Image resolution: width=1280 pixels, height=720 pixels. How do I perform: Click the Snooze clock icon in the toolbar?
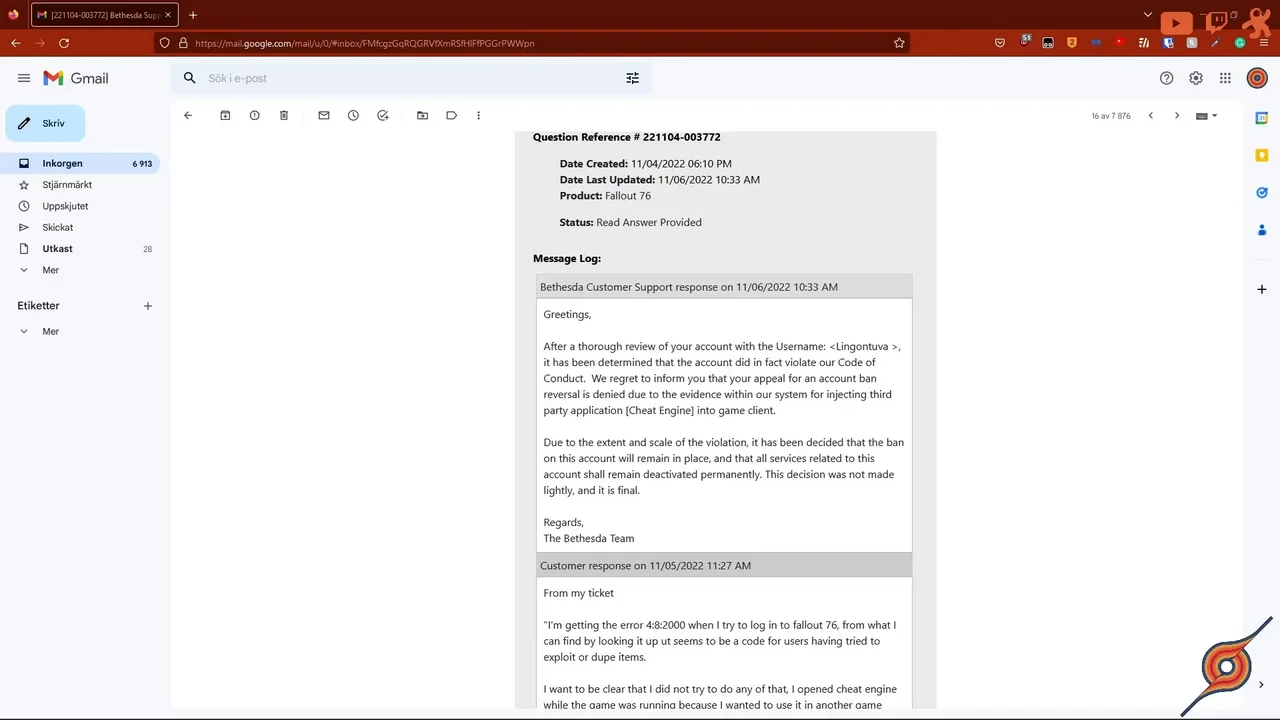point(353,116)
